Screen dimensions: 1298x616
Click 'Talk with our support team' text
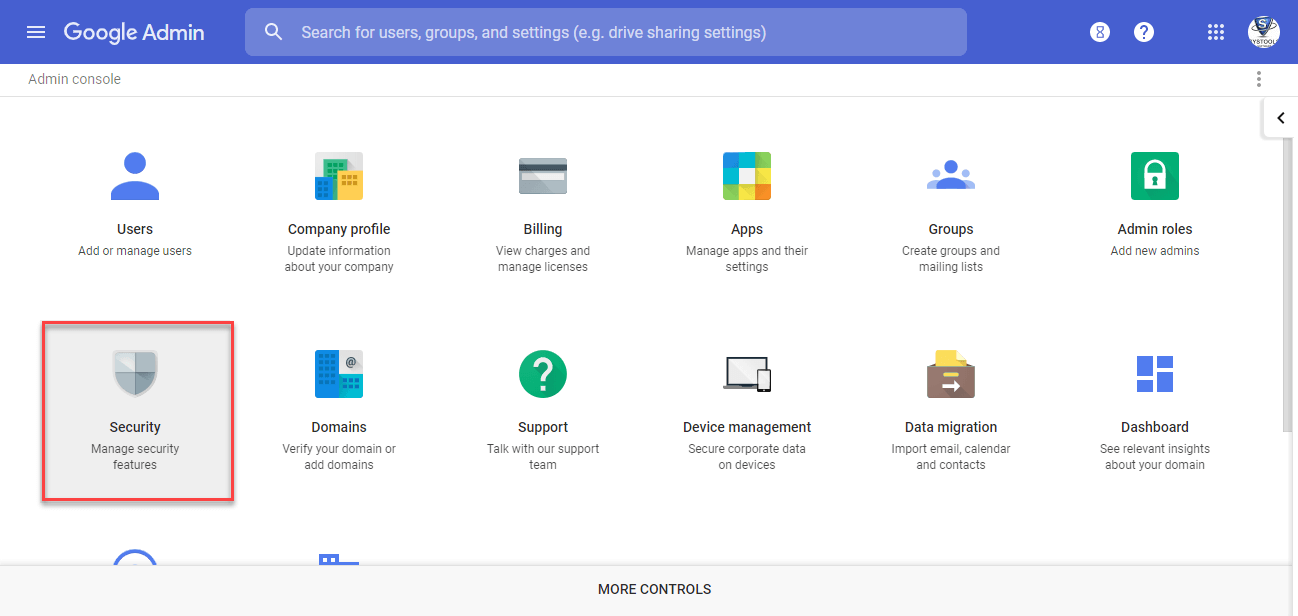543,457
